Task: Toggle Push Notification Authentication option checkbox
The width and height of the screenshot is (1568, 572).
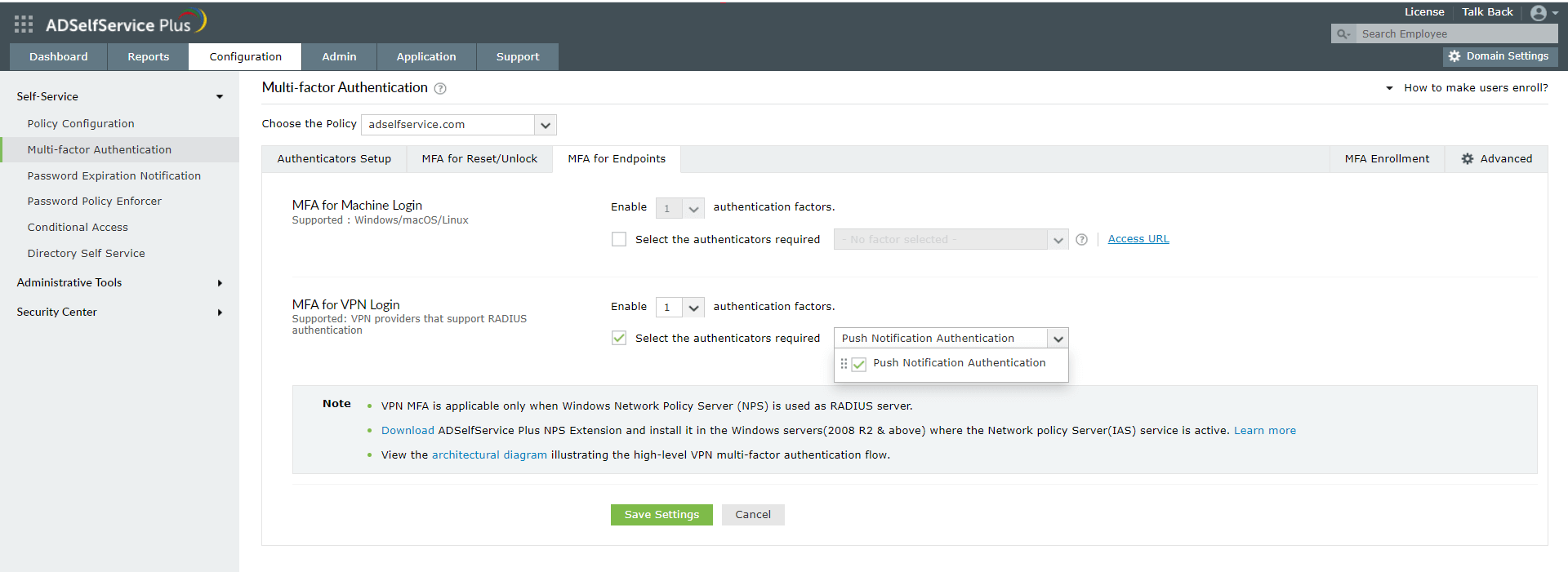Action: pyautogui.click(x=859, y=364)
